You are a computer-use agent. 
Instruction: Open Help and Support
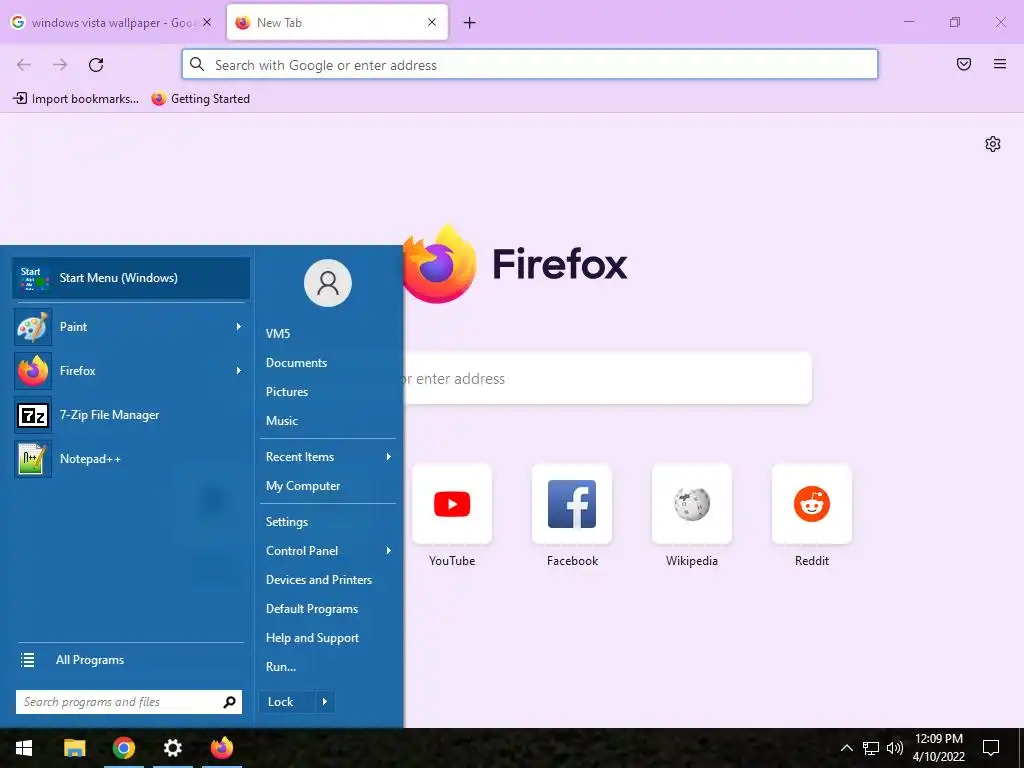pos(312,638)
